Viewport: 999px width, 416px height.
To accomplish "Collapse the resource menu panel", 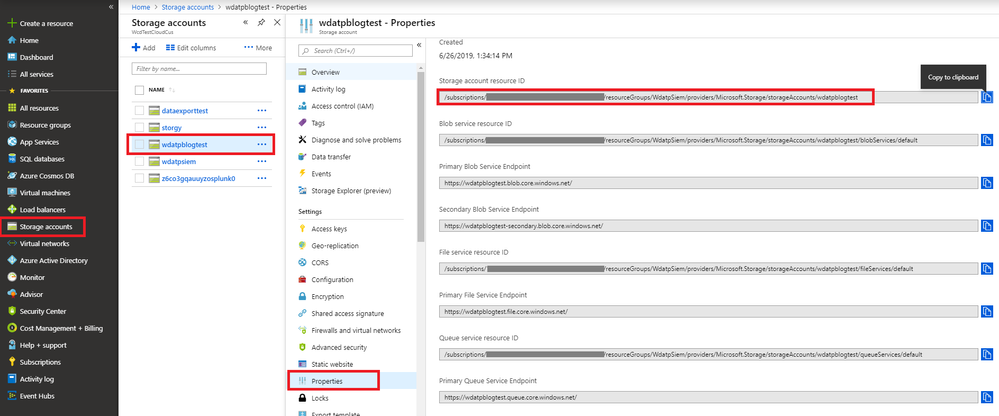I will [x=419, y=45].
